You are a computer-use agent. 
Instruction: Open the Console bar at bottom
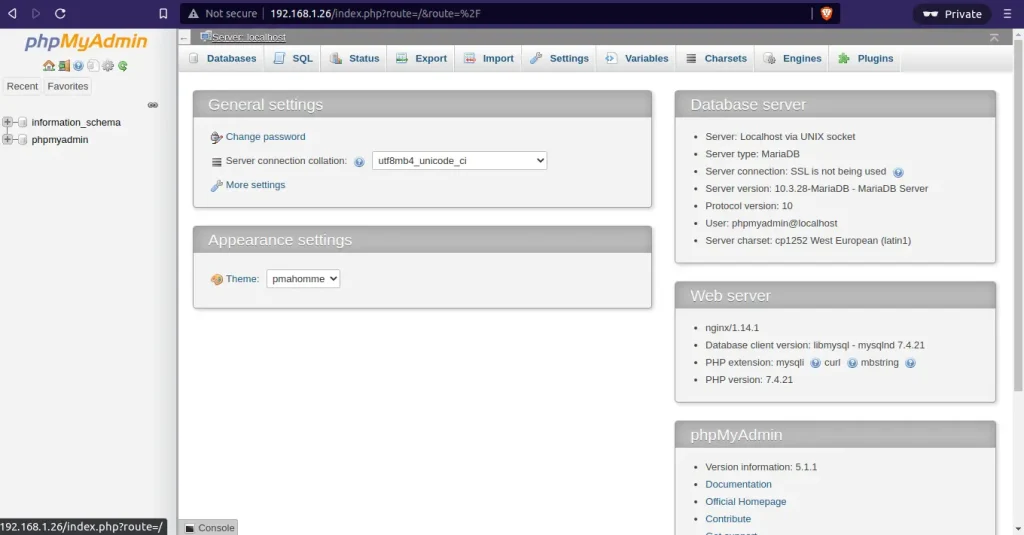(209, 528)
